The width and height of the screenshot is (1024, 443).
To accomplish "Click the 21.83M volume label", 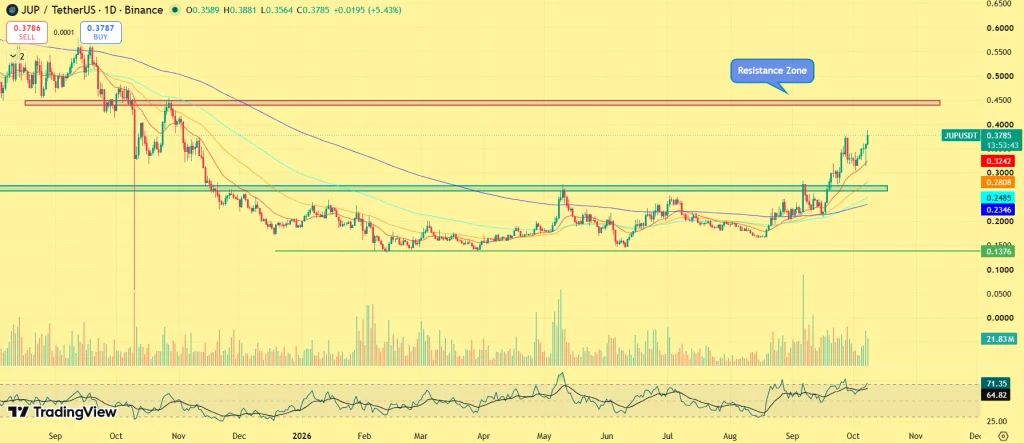I will pos(999,339).
